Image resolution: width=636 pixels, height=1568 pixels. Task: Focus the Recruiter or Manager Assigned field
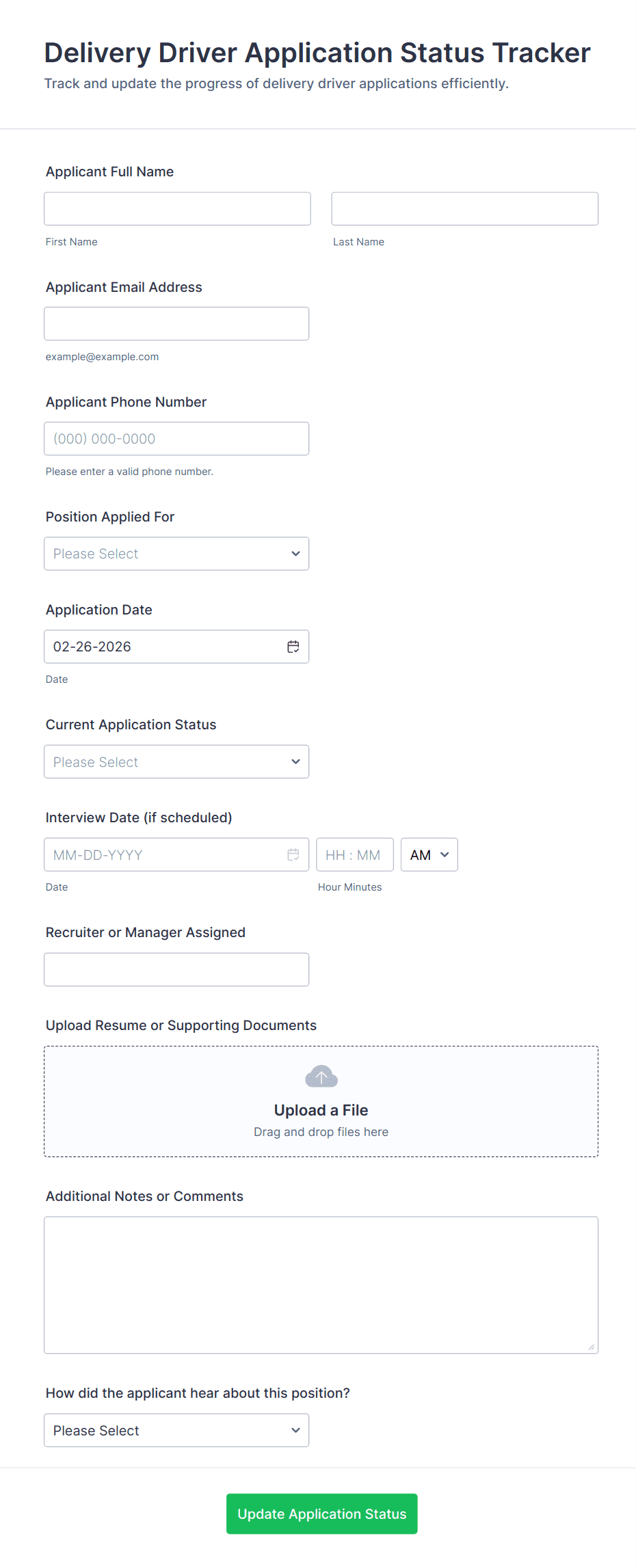[x=176, y=969]
